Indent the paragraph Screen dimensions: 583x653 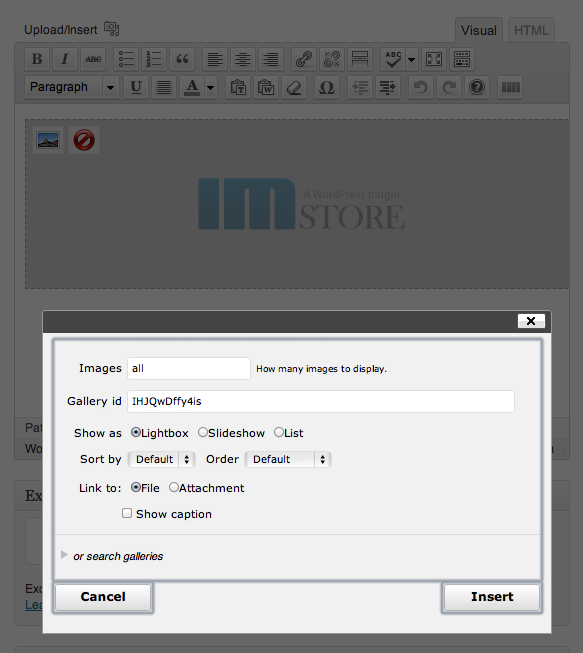click(x=388, y=87)
